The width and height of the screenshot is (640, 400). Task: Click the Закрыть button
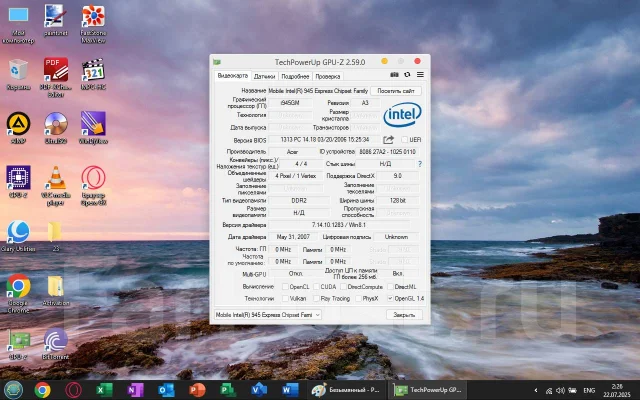[404, 315]
